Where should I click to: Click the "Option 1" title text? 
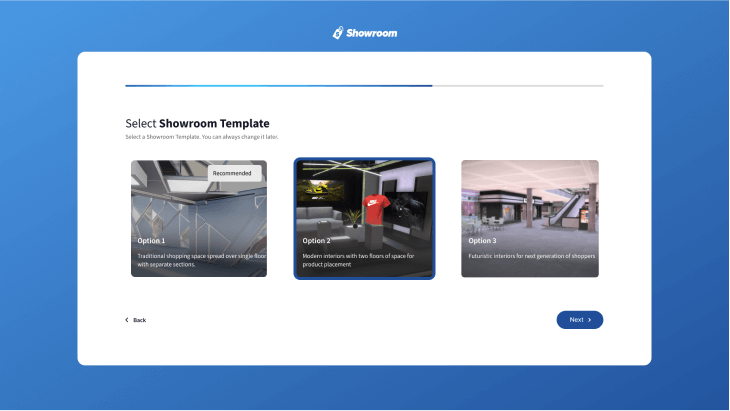pyautogui.click(x=151, y=241)
